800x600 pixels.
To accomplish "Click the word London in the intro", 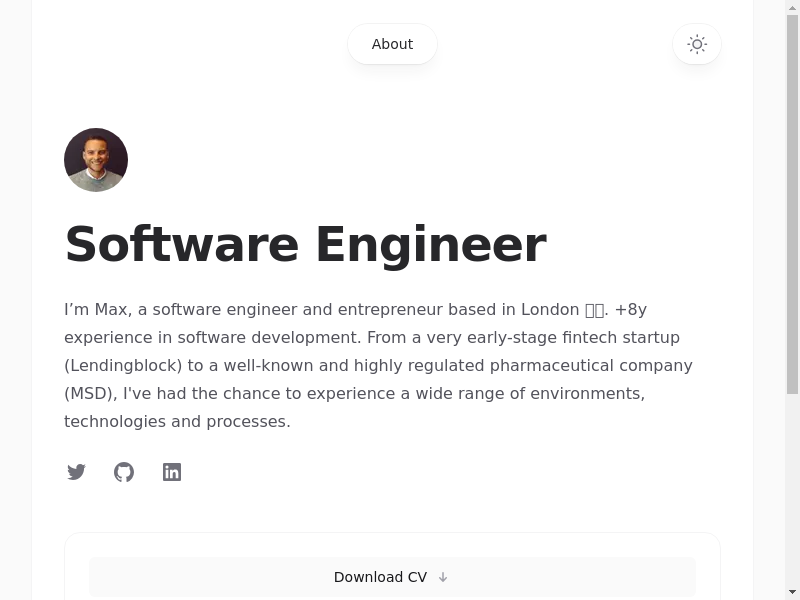I will (549, 309).
